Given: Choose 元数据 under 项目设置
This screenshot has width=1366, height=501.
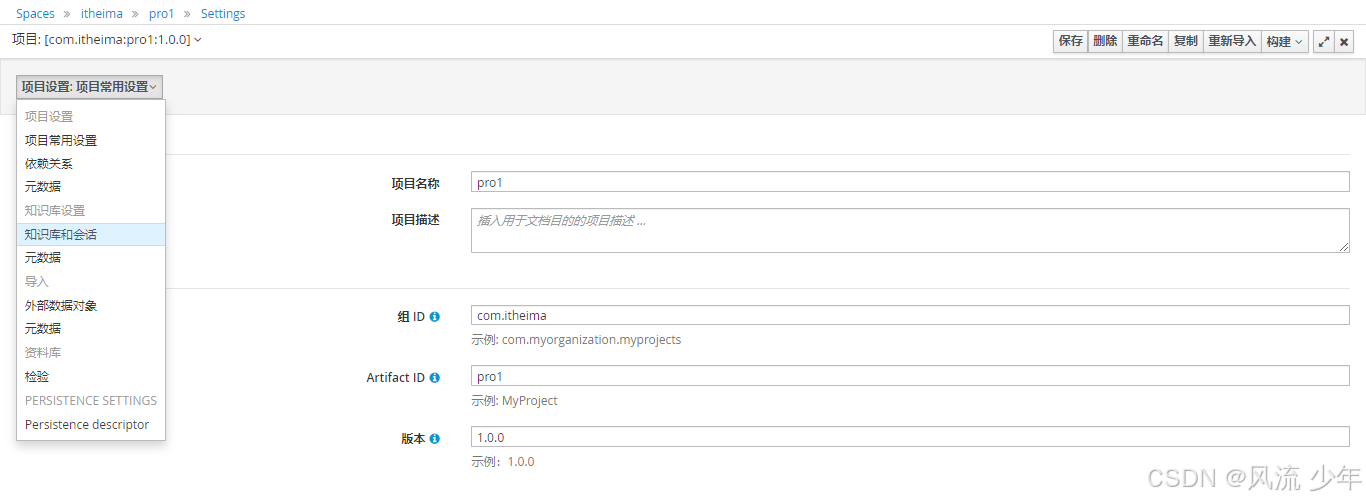Looking at the screenshot, I should [91, 187].
